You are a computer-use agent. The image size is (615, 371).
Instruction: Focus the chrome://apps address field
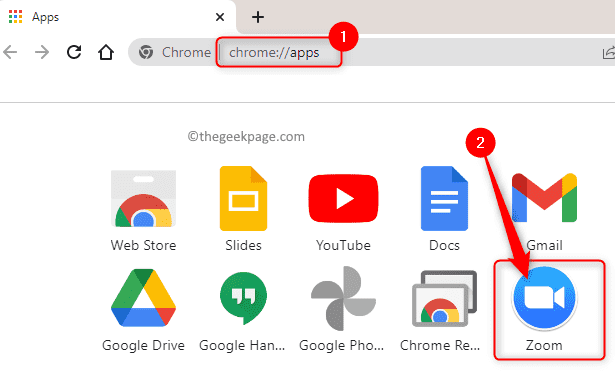coord(274,52)
